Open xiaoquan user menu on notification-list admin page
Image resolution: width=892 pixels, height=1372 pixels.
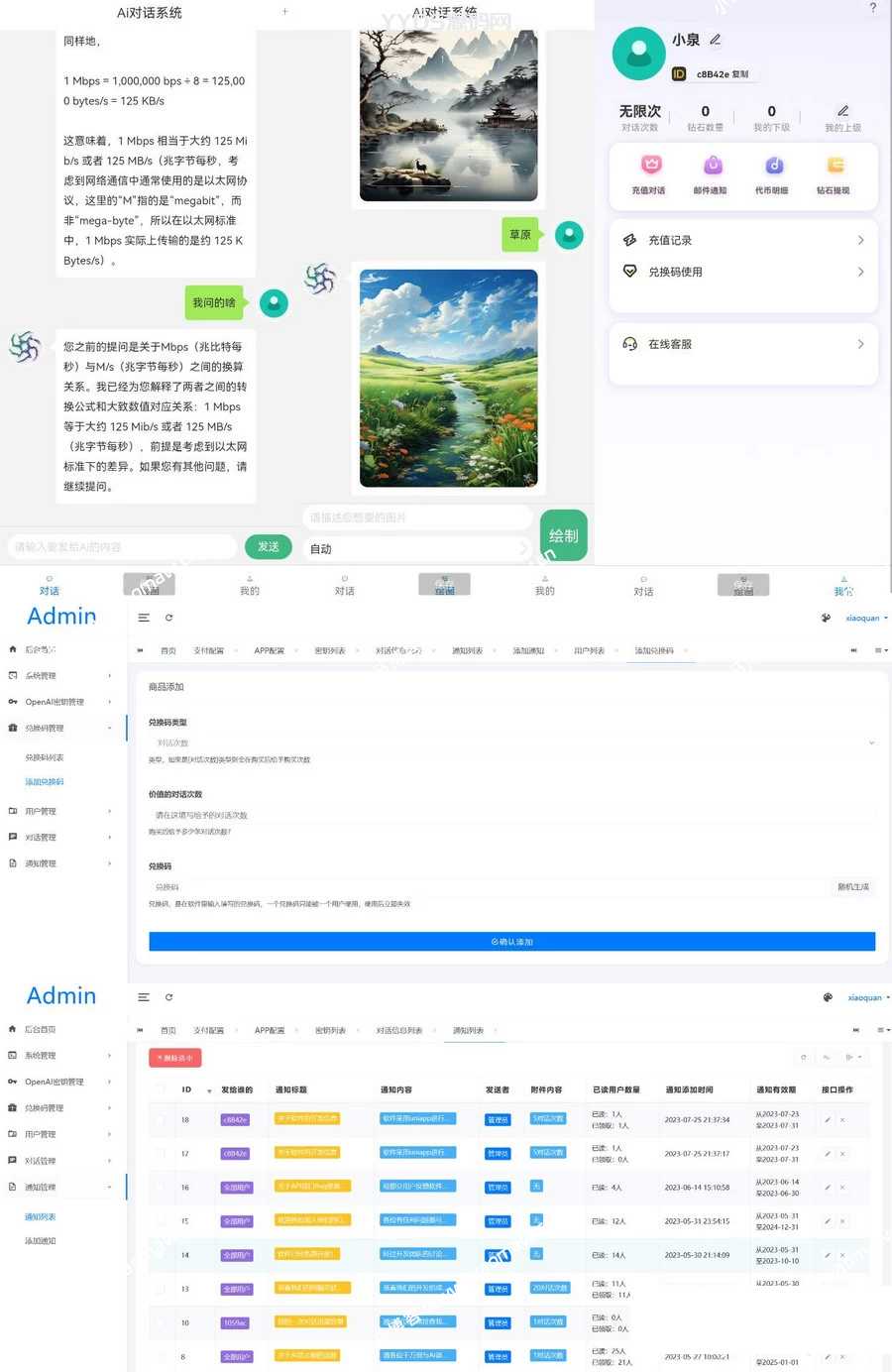coord(869,997)
